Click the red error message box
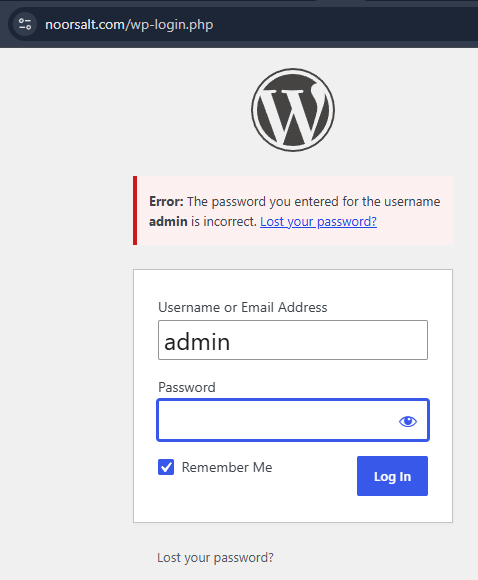The width and height of the screenshot is (478, 580). [293, 210]
